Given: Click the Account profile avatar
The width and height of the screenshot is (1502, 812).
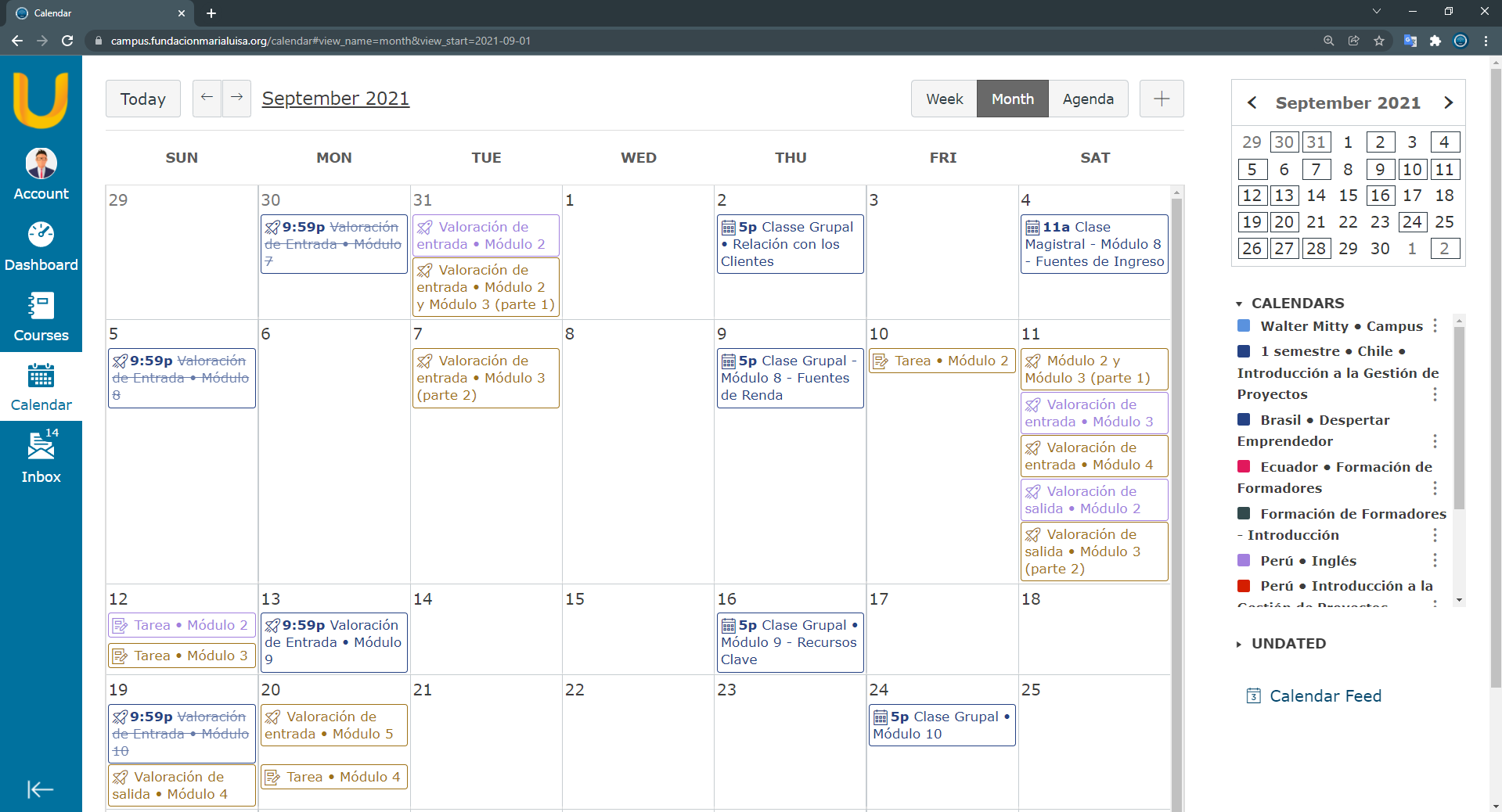Looking at the screenshot, I should 41,163.
